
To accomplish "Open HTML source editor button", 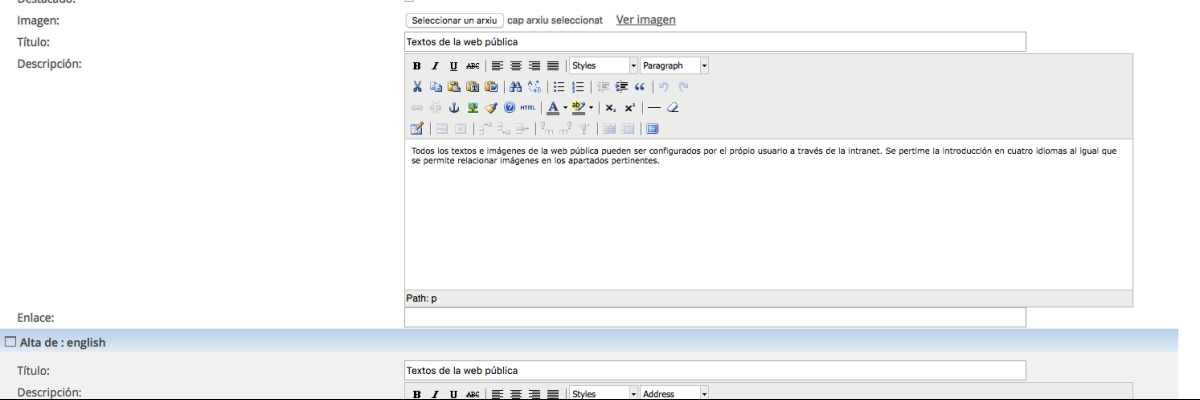I will point(528,108).
